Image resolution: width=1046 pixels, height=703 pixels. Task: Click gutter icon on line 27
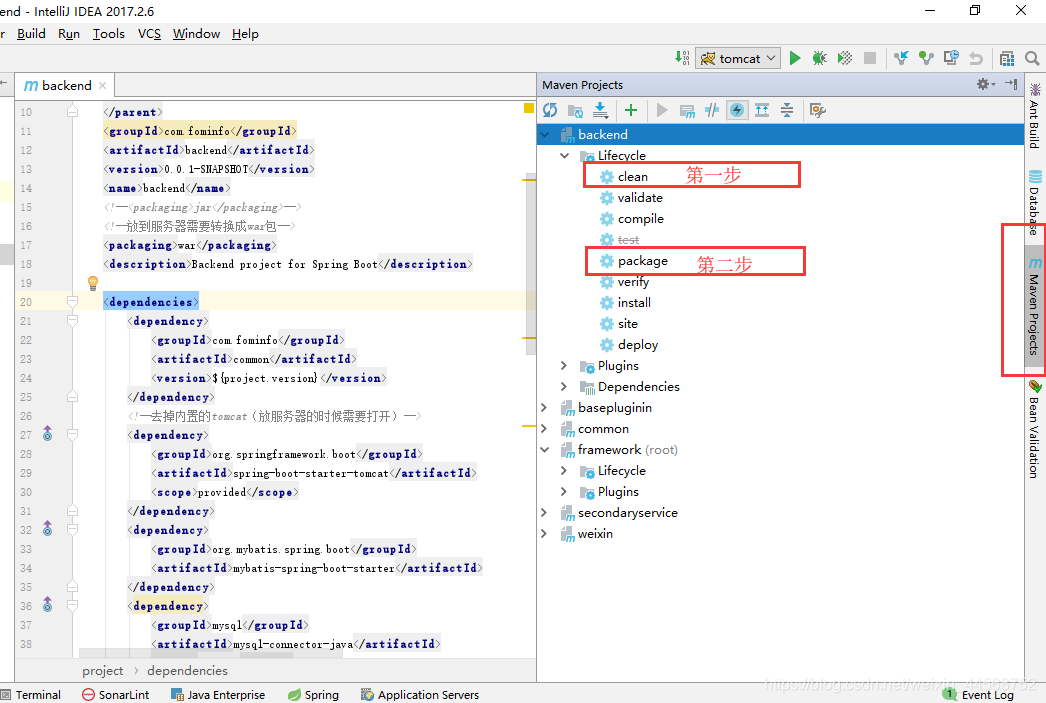pyautogui.click(x=47, y=434)
